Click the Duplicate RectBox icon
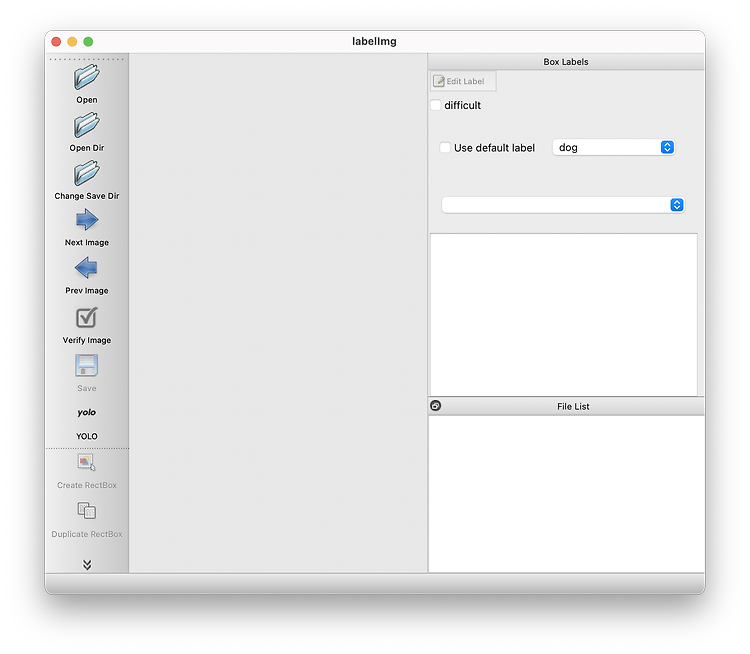750x654 pixels. pyautogui.click(x=87, y=510)
